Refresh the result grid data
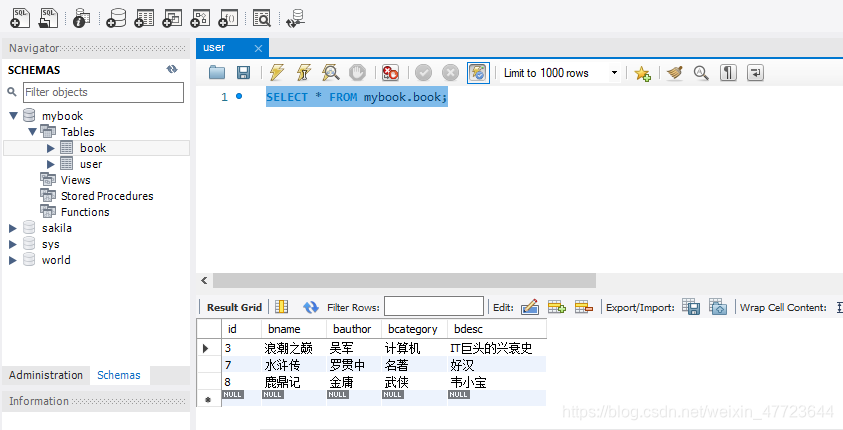 tap(311, 307)
